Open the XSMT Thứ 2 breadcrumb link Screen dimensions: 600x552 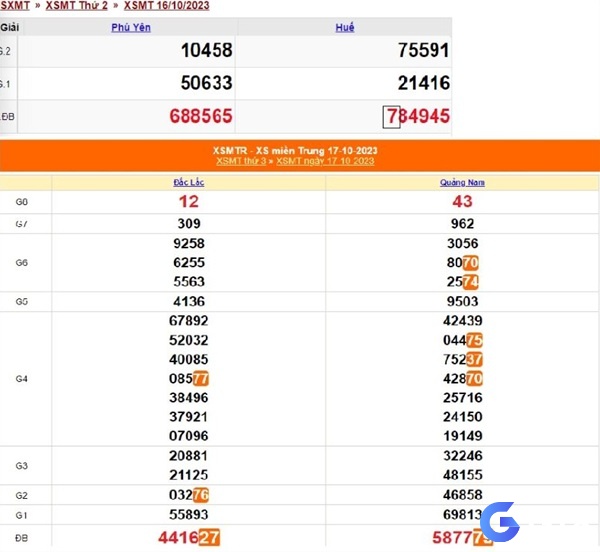coord(77,5)
